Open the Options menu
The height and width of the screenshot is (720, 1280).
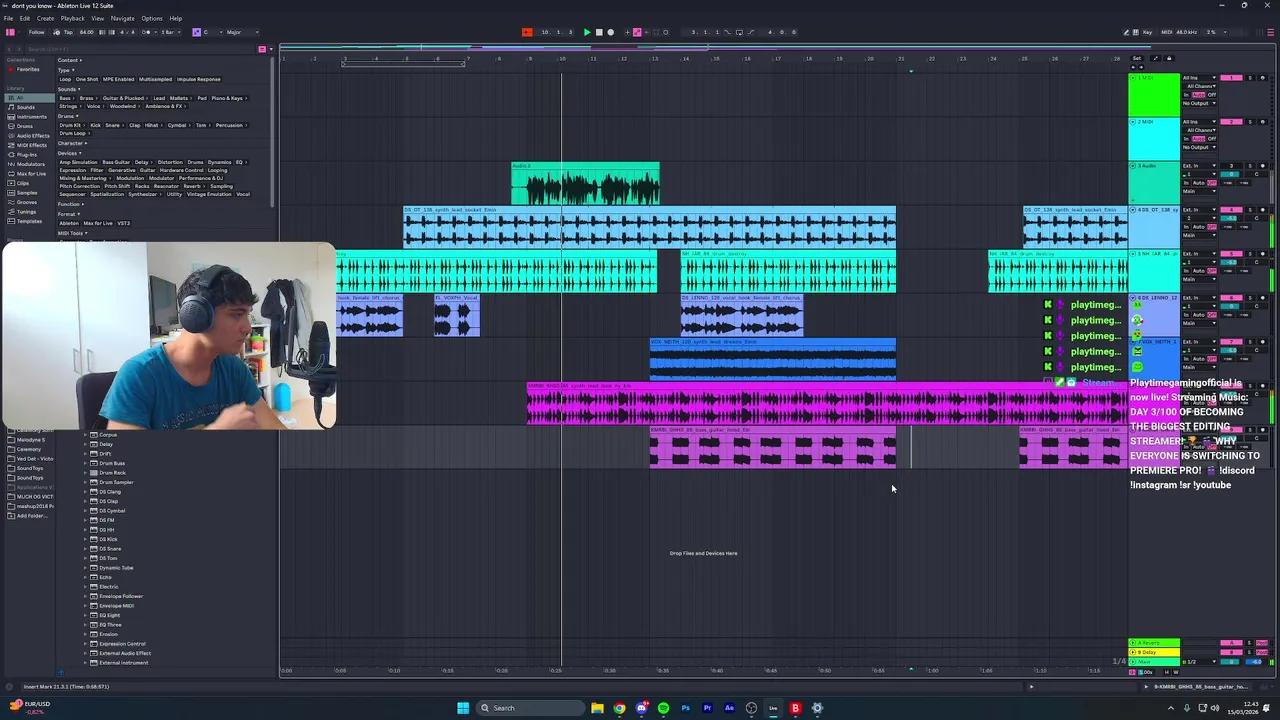(152, 18)
